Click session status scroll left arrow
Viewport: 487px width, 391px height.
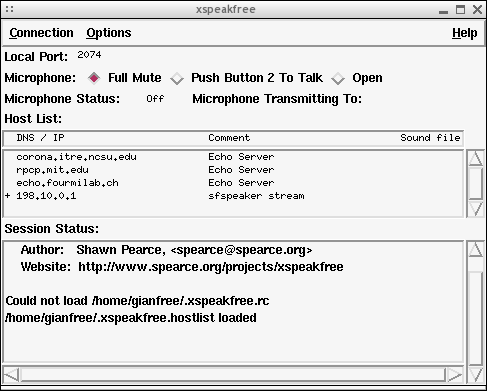click(x=12, y=375)
